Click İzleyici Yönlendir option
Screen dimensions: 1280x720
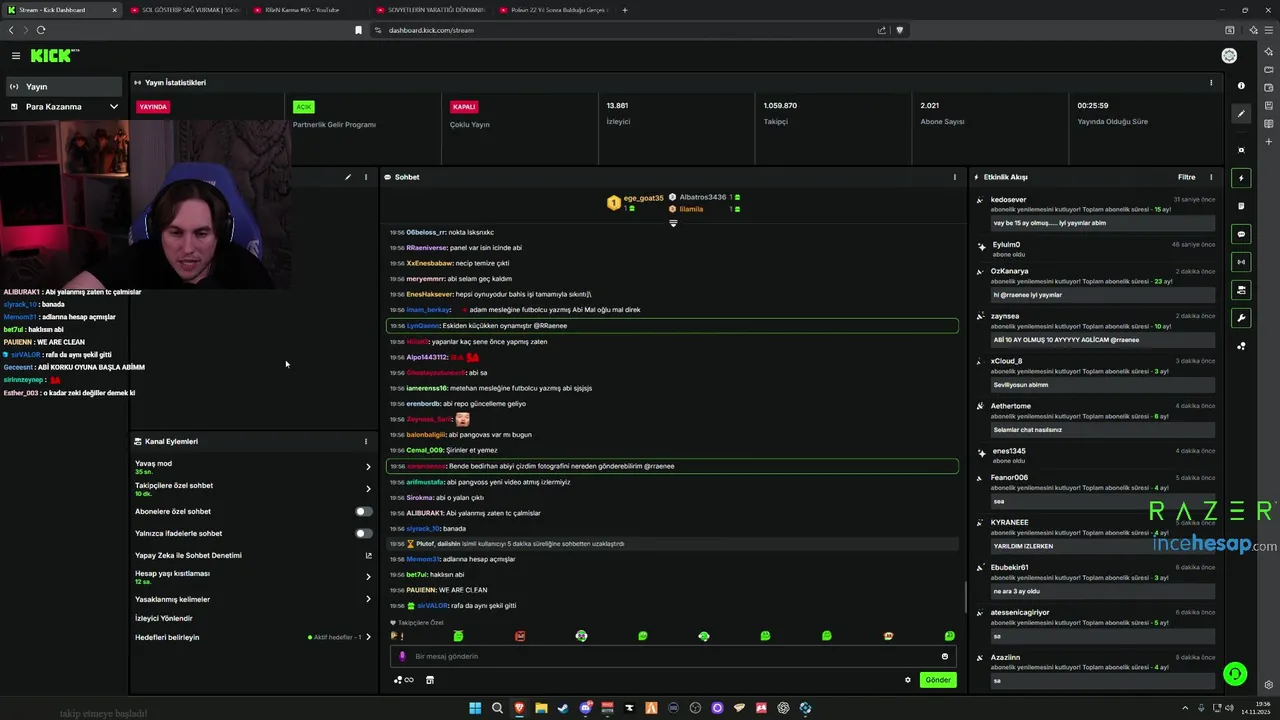[164, 618]
